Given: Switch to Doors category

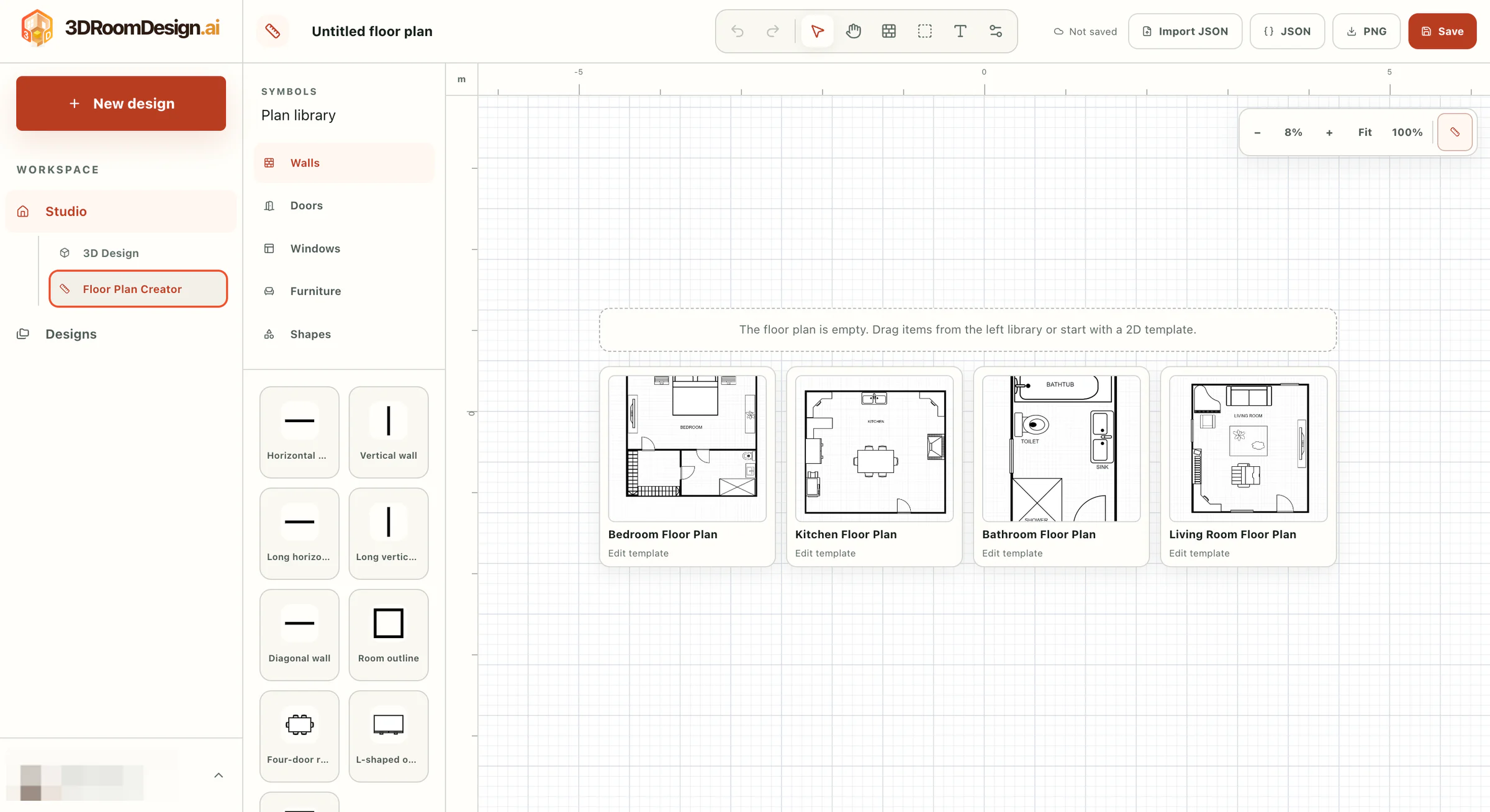Looking at the screenshot, I should [343, 205].
